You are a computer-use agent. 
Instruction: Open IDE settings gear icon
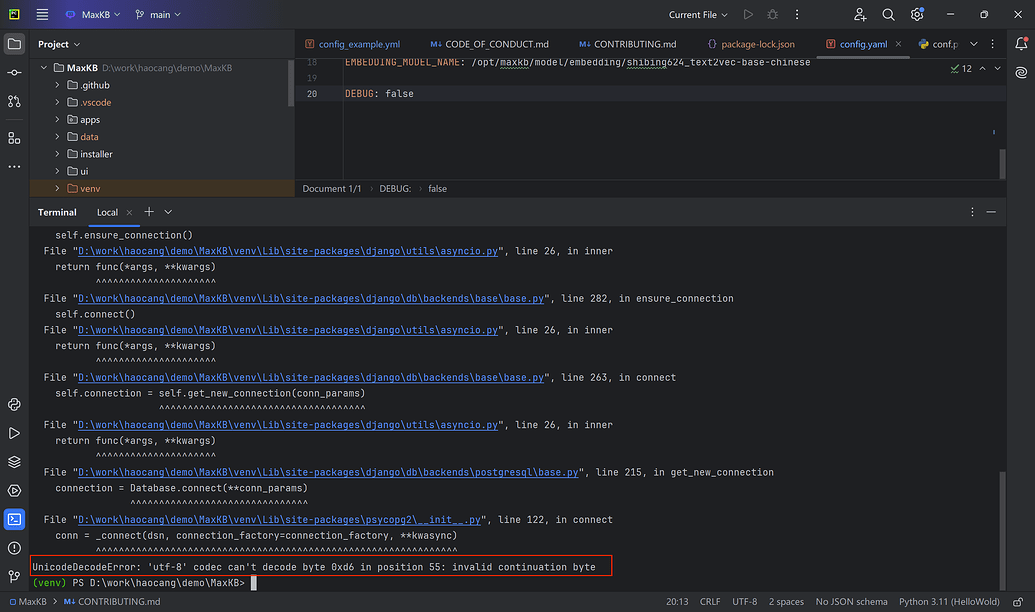pyautogui.click(x=917, y=15)
